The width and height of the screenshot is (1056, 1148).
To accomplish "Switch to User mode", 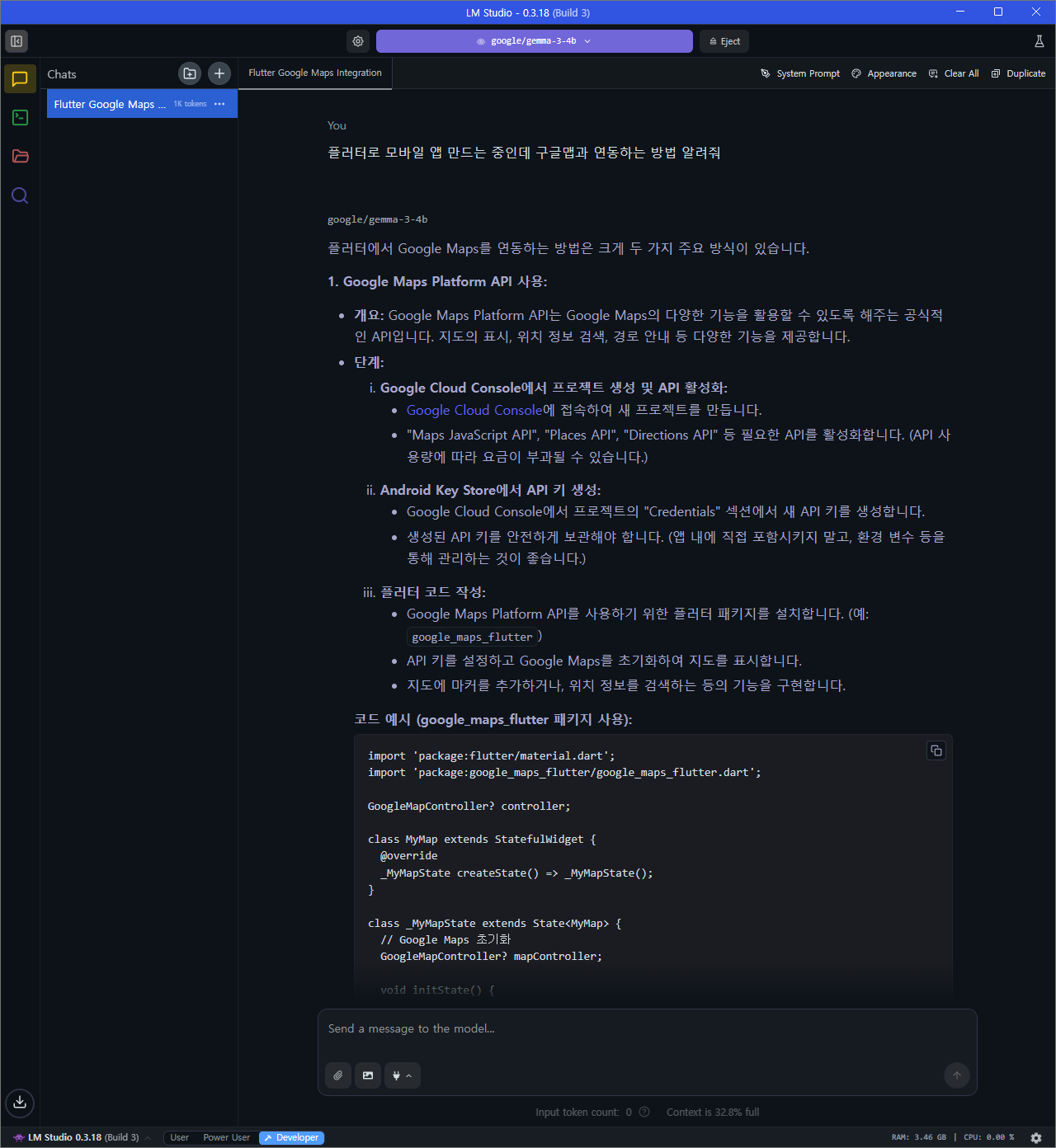I will click(x=179, y=1137).
